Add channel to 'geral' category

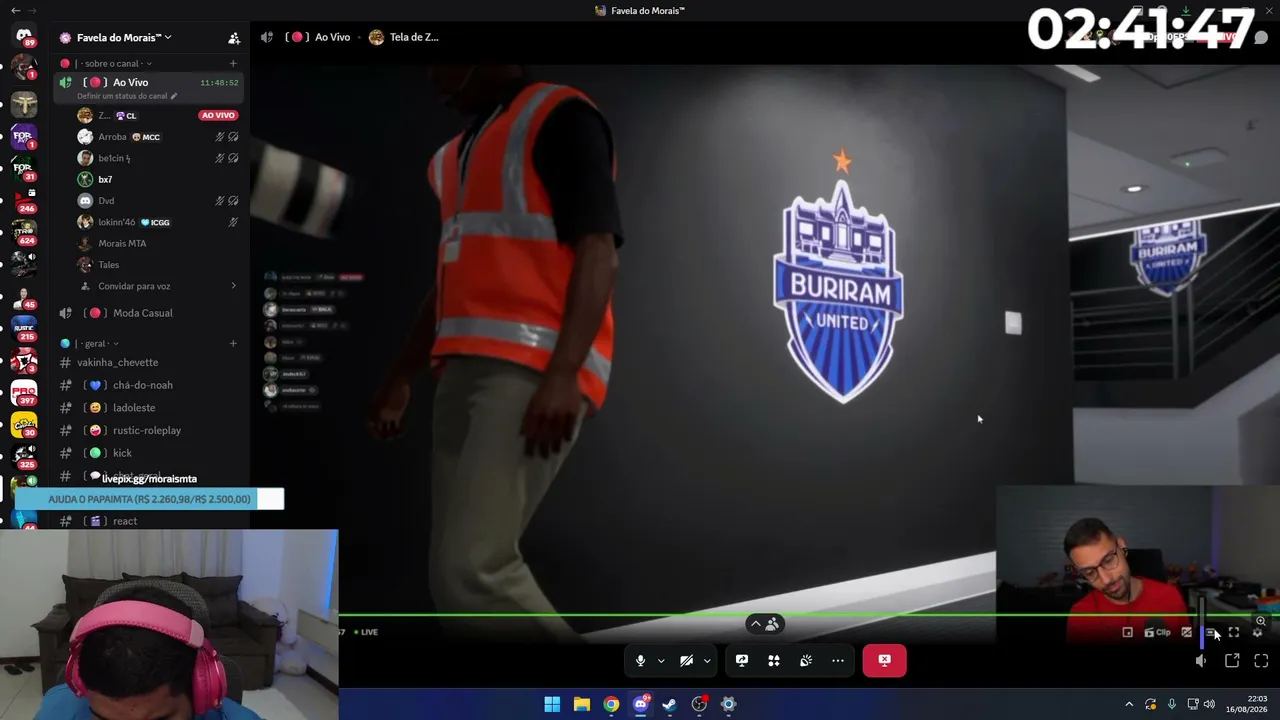[x=233, y=343]
